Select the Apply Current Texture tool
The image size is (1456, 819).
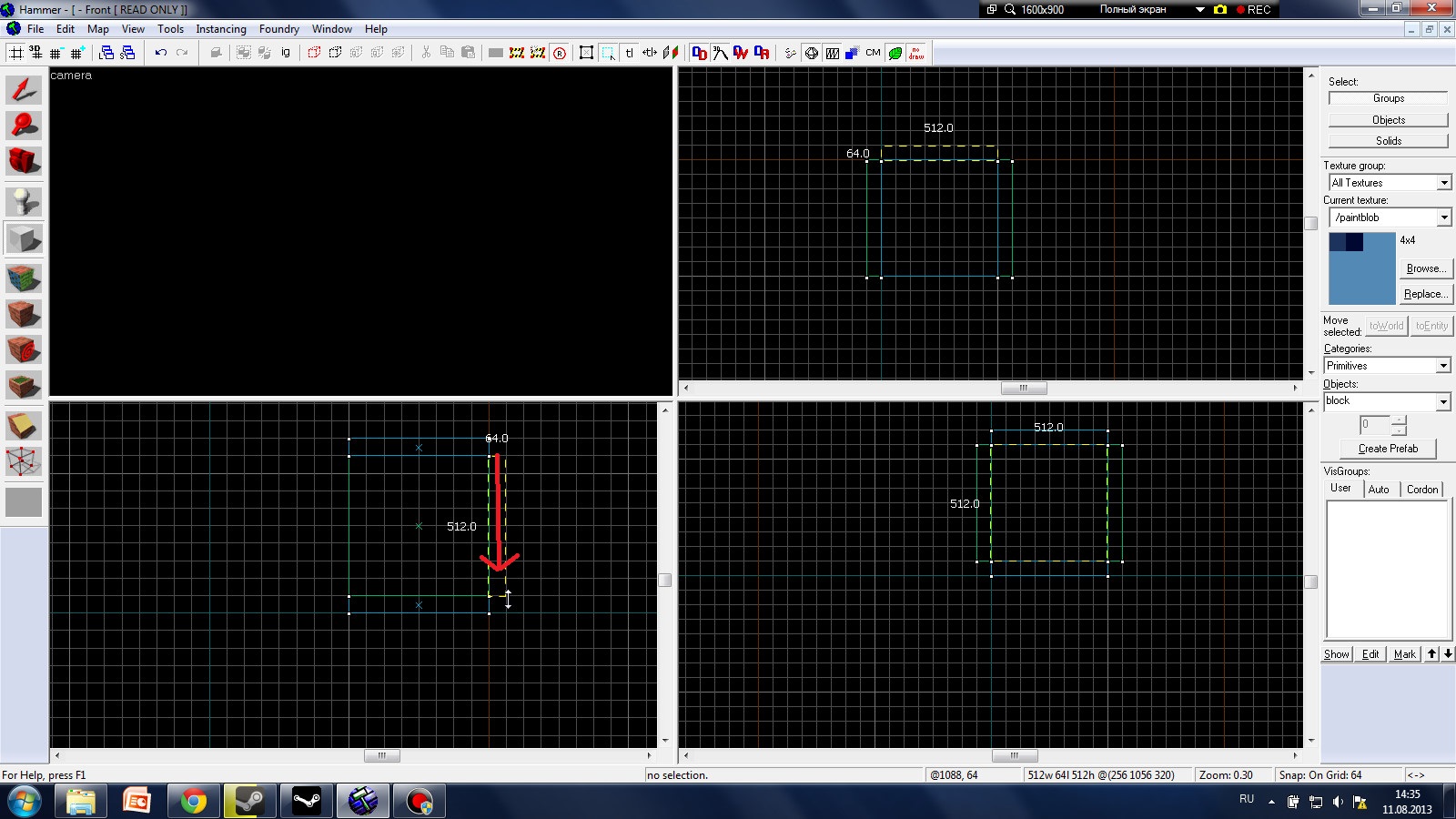click(24, 314)
